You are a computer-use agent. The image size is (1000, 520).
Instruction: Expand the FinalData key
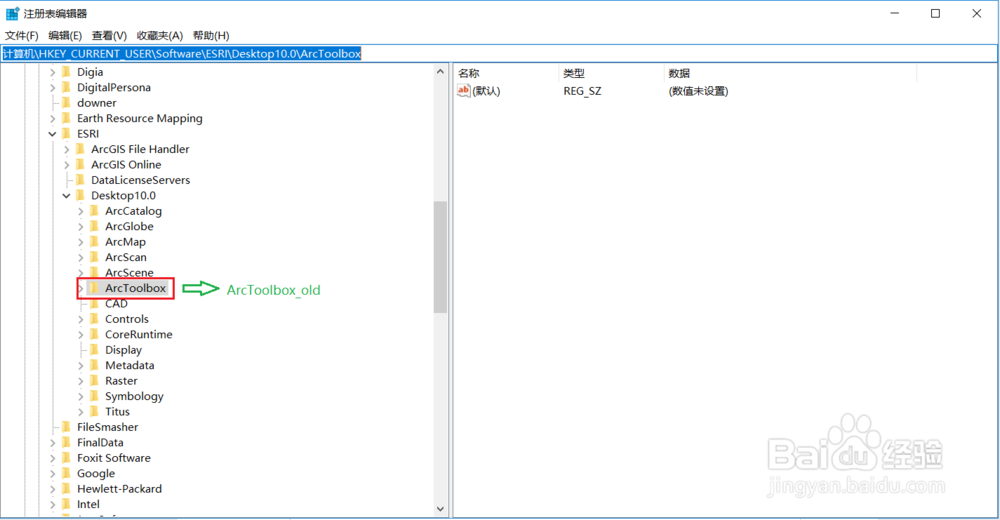tap(53, 443)
